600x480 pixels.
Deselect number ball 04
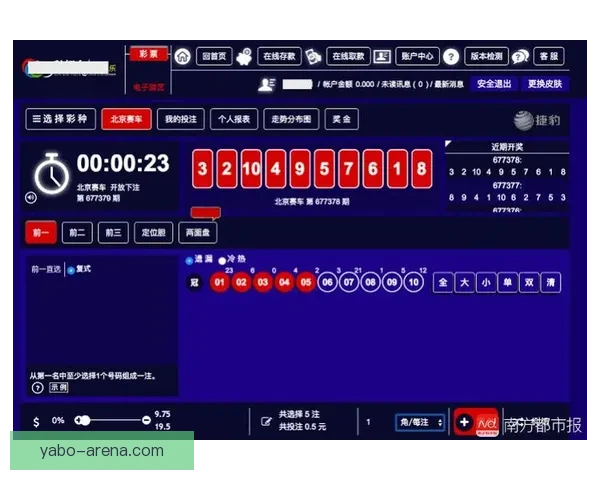point(284,282)
